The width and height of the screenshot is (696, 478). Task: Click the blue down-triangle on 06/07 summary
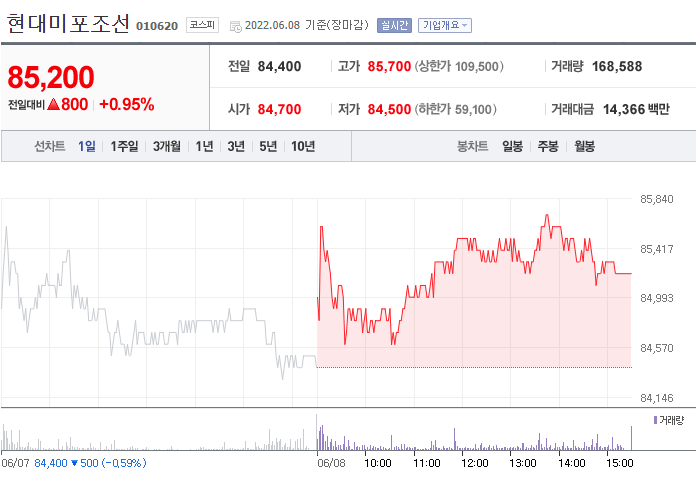74,463
